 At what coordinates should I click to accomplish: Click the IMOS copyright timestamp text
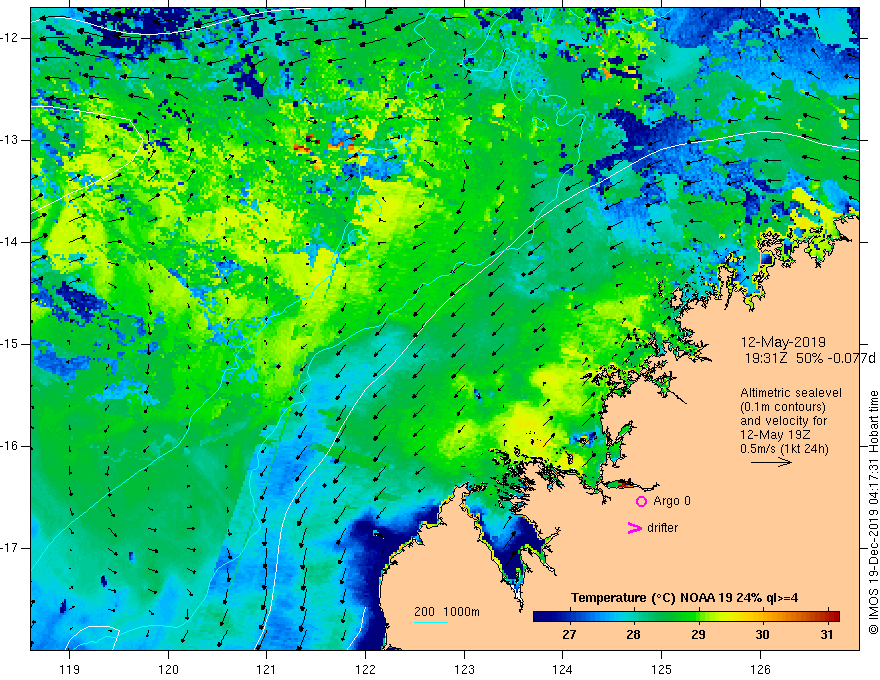coord(873,512)
